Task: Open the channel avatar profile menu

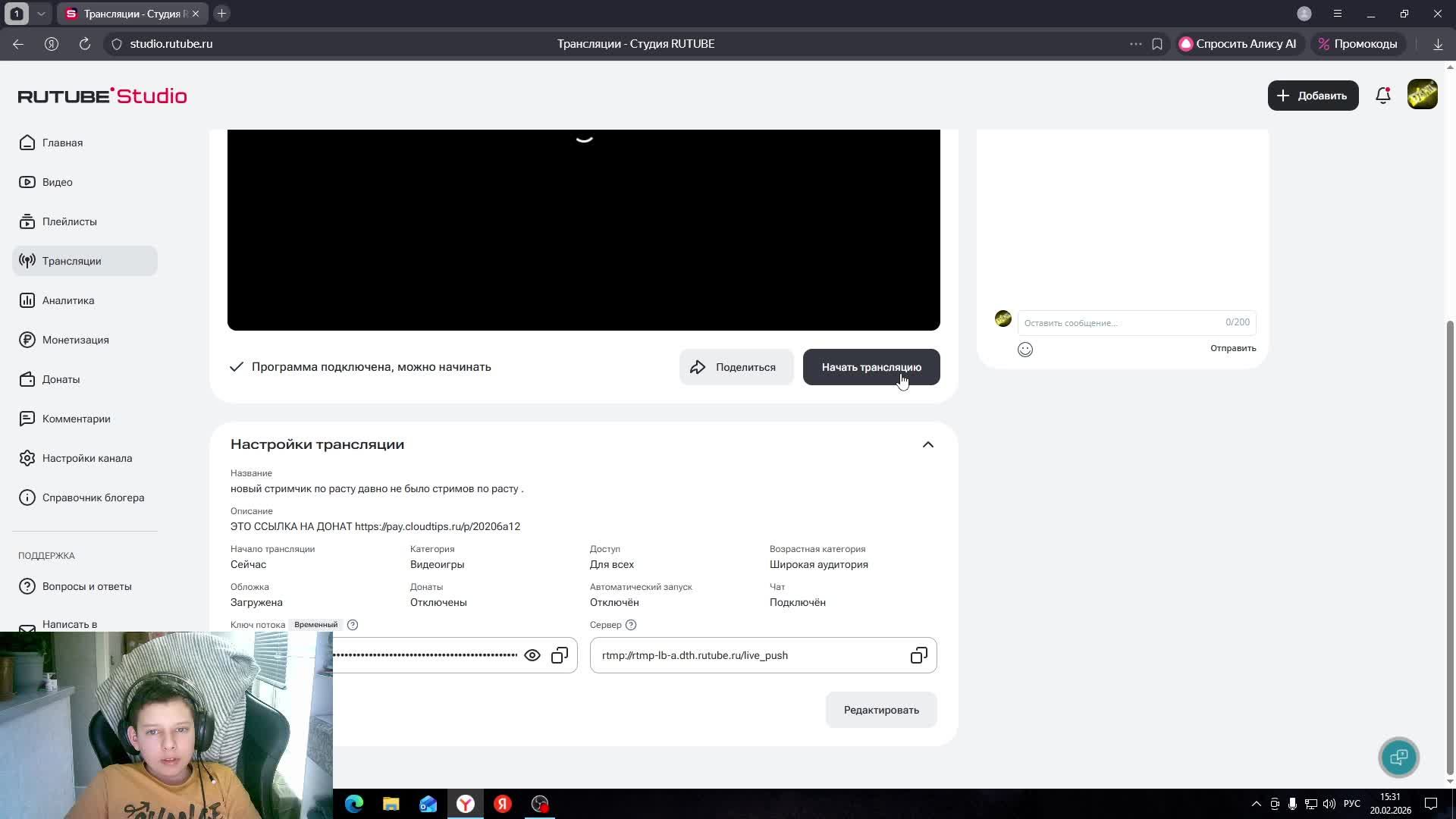Action: [x=1422, y=95]
